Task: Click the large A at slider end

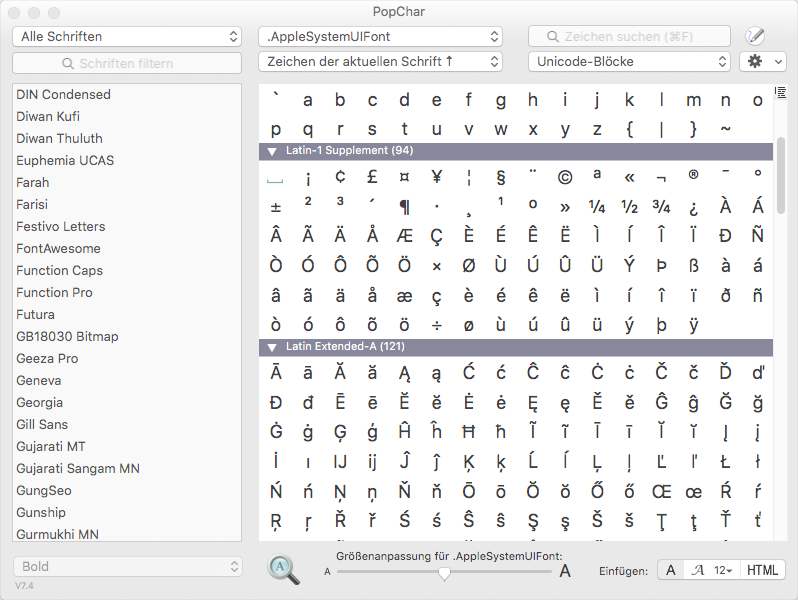Action: tap(565, 572)
